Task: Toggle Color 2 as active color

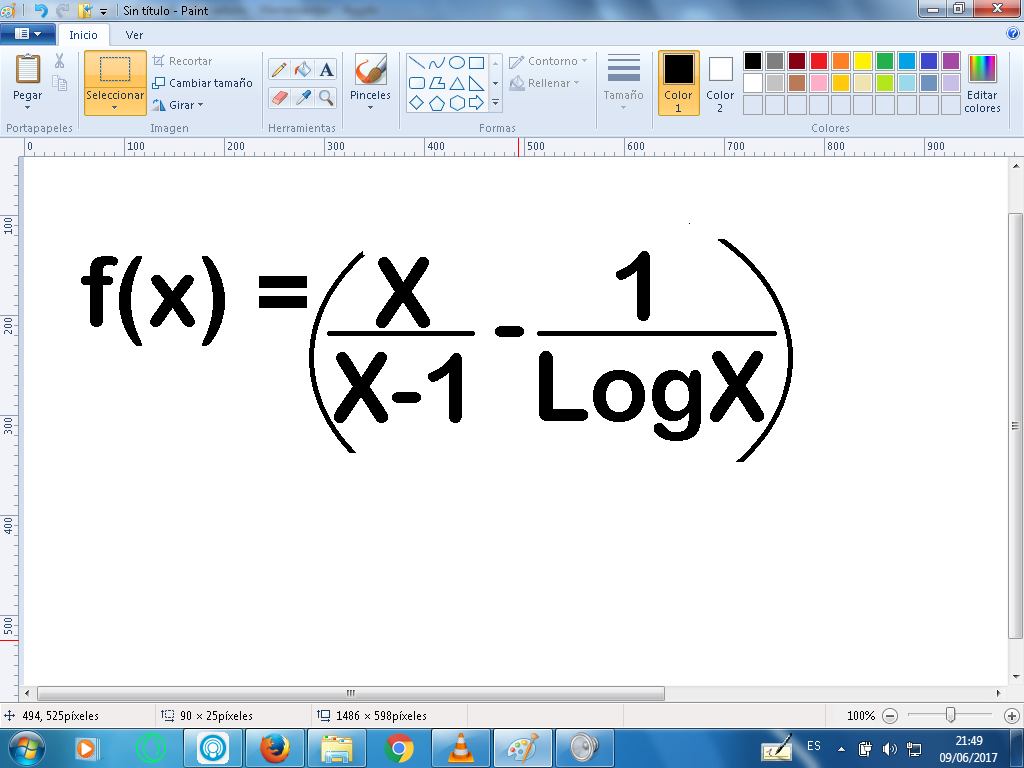Action: click(720, 82)
